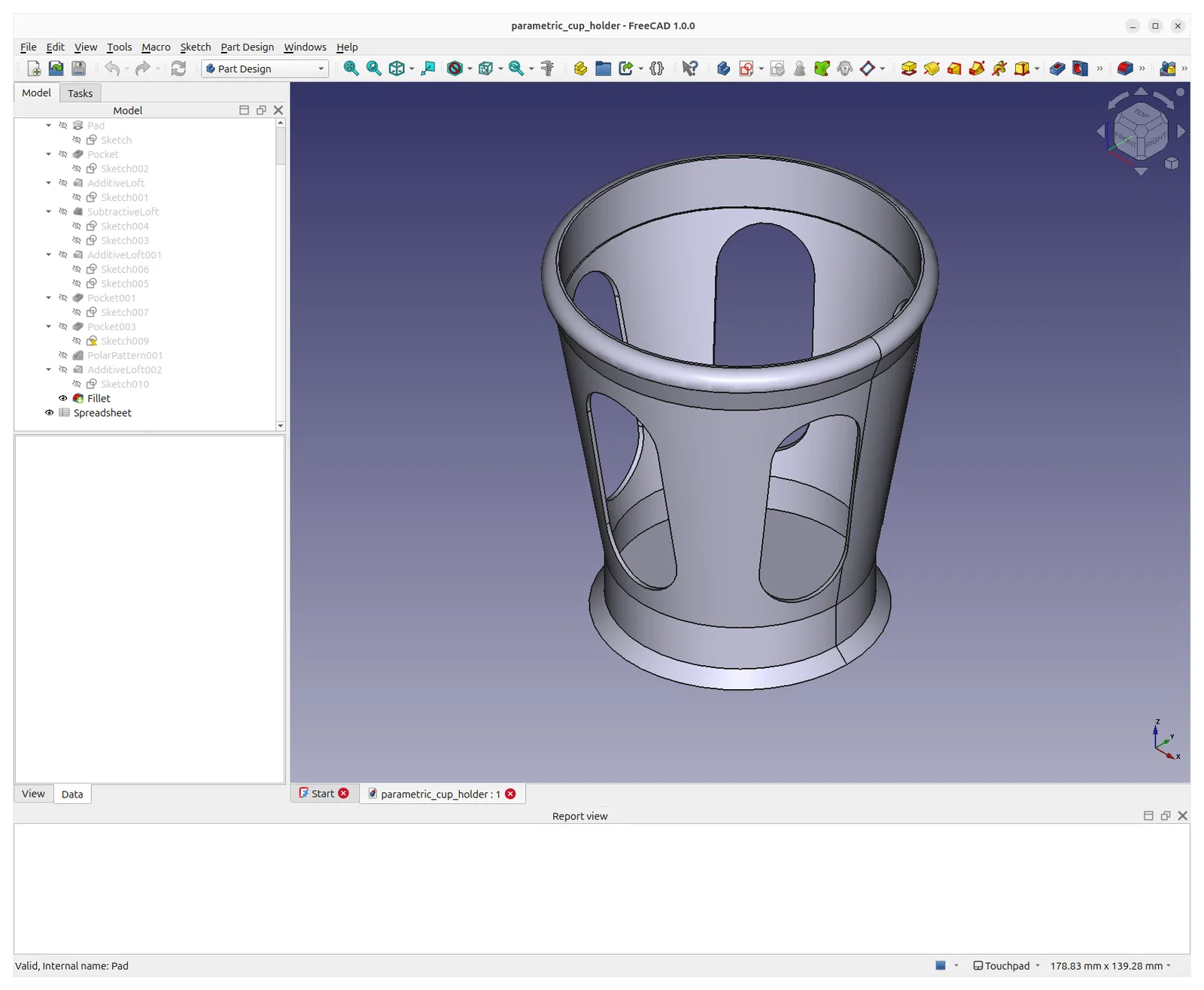Open the Sketch menu

[196, 47]
